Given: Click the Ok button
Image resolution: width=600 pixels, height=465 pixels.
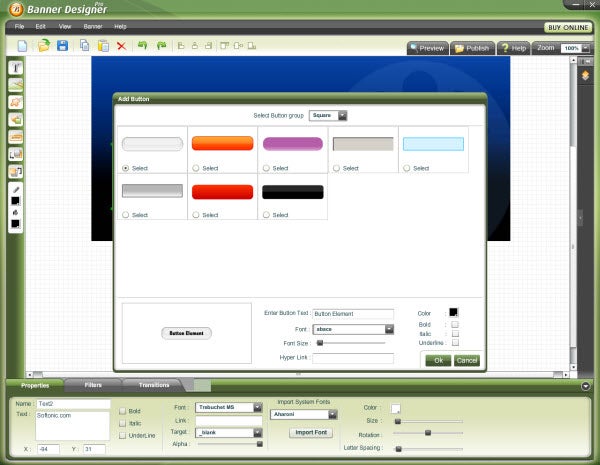Looking at the screenshot, I should click(x=438, y=361).
